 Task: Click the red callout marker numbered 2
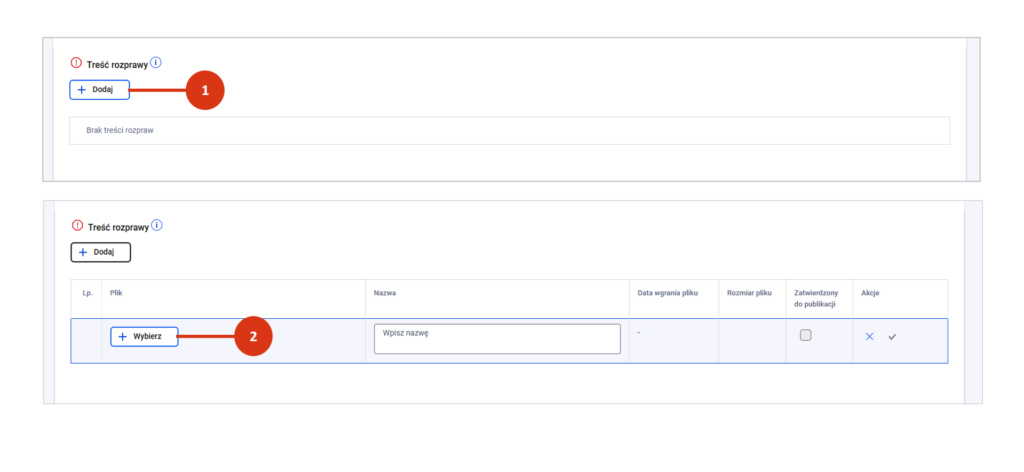(253, 337)
